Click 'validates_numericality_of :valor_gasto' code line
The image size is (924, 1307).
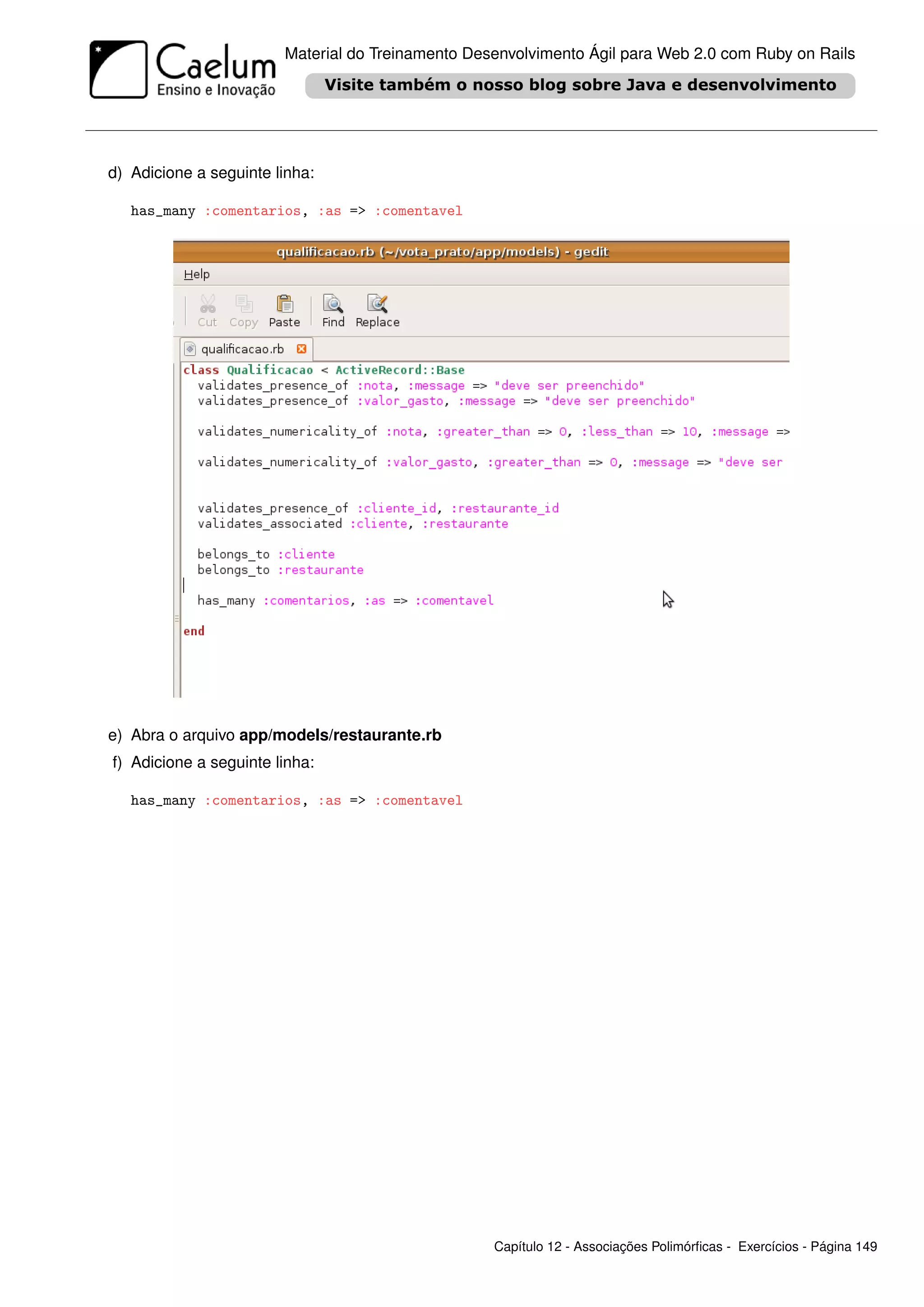(x=490, y=462)
